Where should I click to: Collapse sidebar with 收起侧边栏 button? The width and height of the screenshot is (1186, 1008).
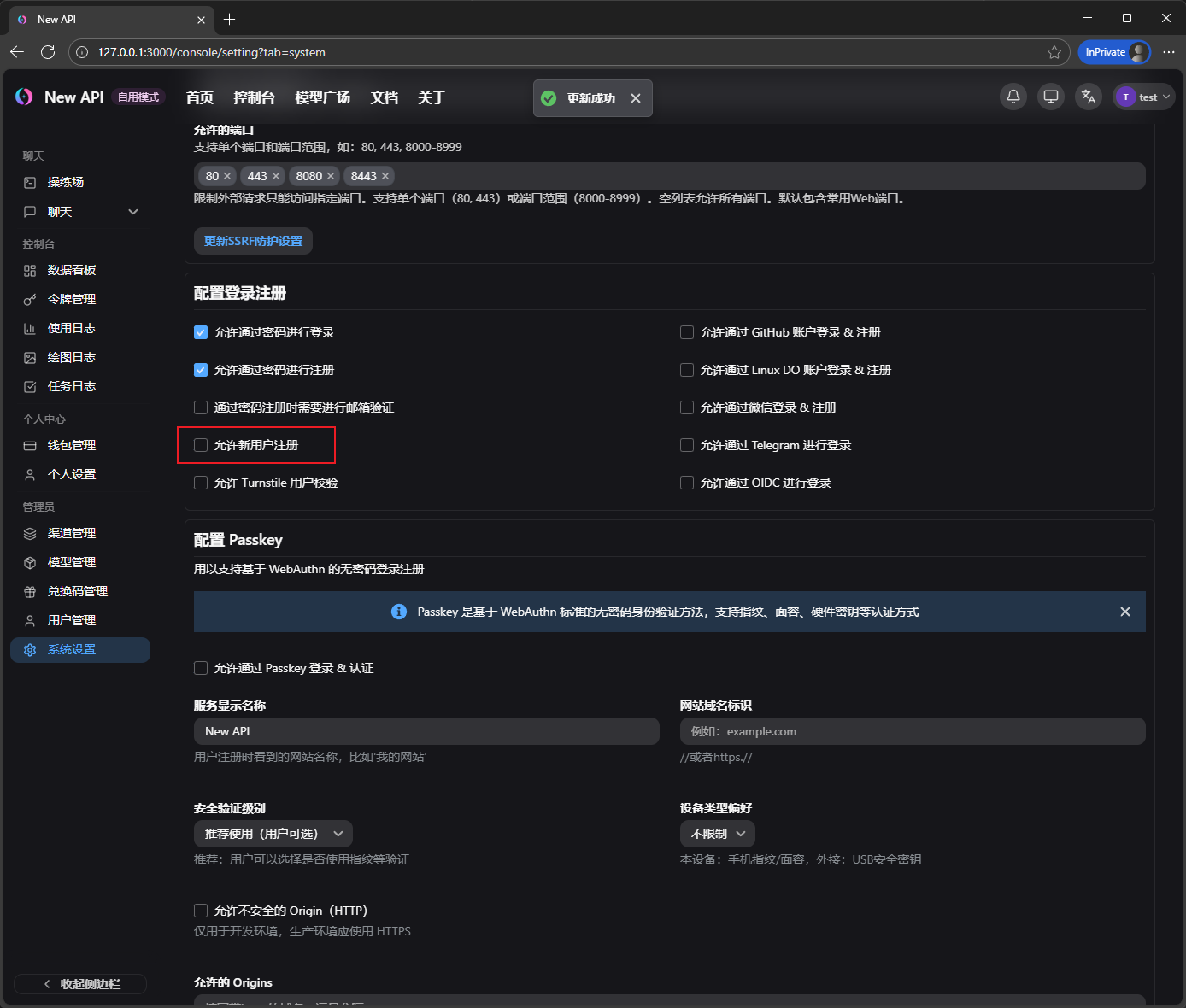pyautogui.click(x=80, y=984)
